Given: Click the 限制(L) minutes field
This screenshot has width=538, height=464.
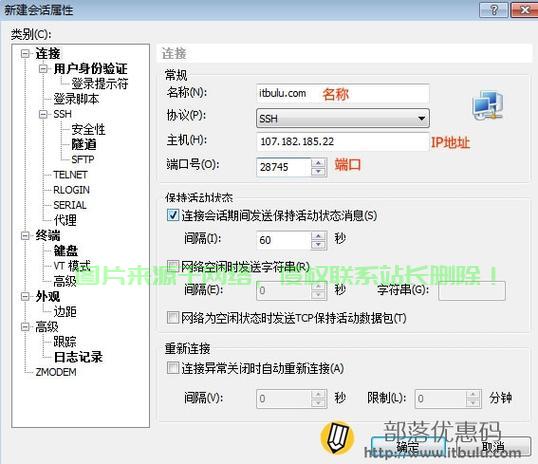Looking at the screenshot, I should click(x=441, y=398).
